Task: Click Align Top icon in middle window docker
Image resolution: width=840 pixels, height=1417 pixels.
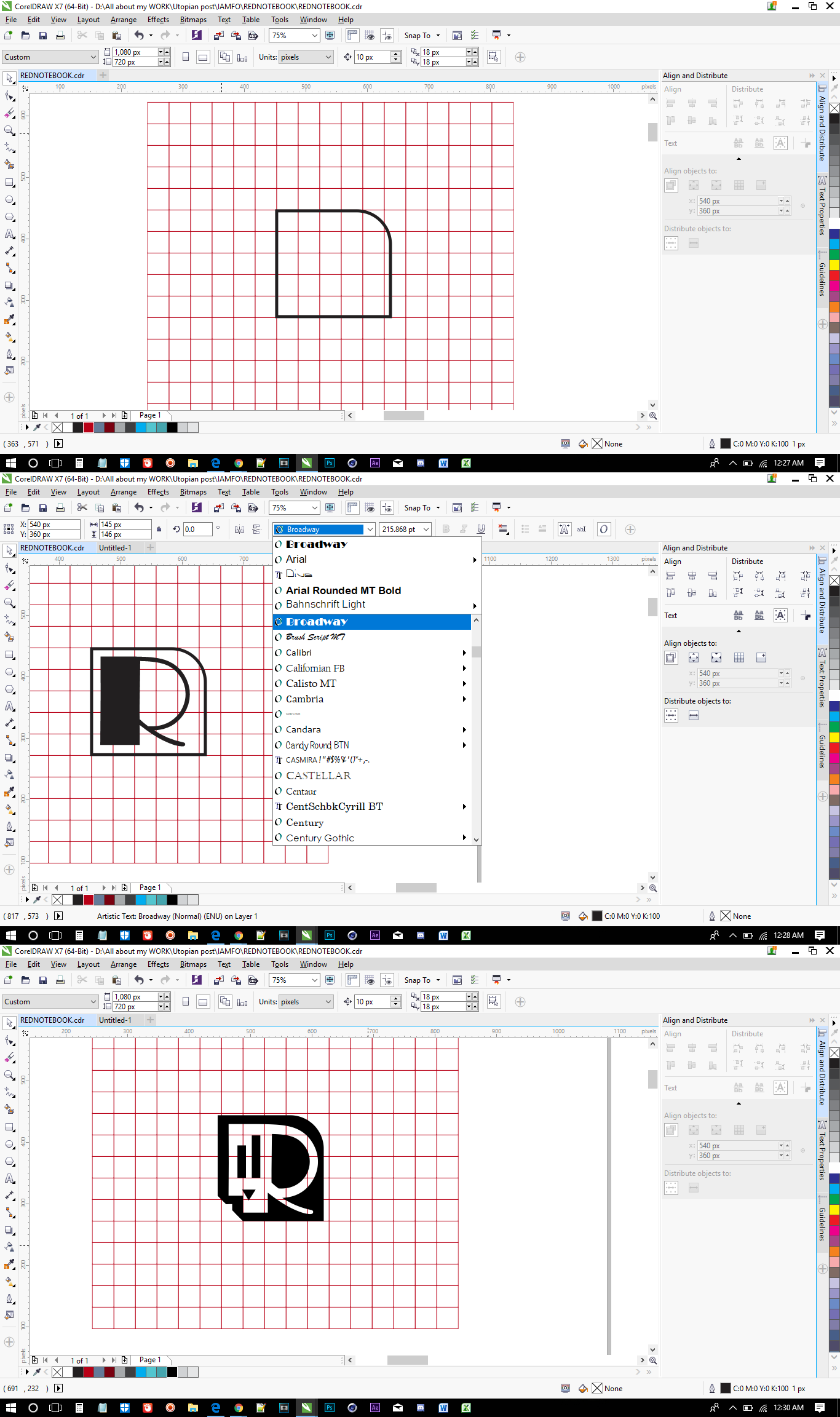Action: click(x=671, y=593)
